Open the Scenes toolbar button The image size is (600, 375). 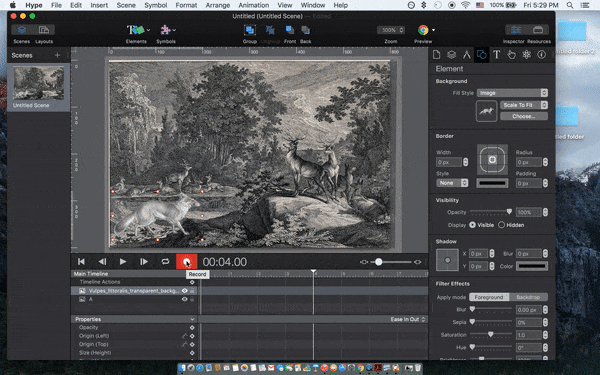[22, 30]
